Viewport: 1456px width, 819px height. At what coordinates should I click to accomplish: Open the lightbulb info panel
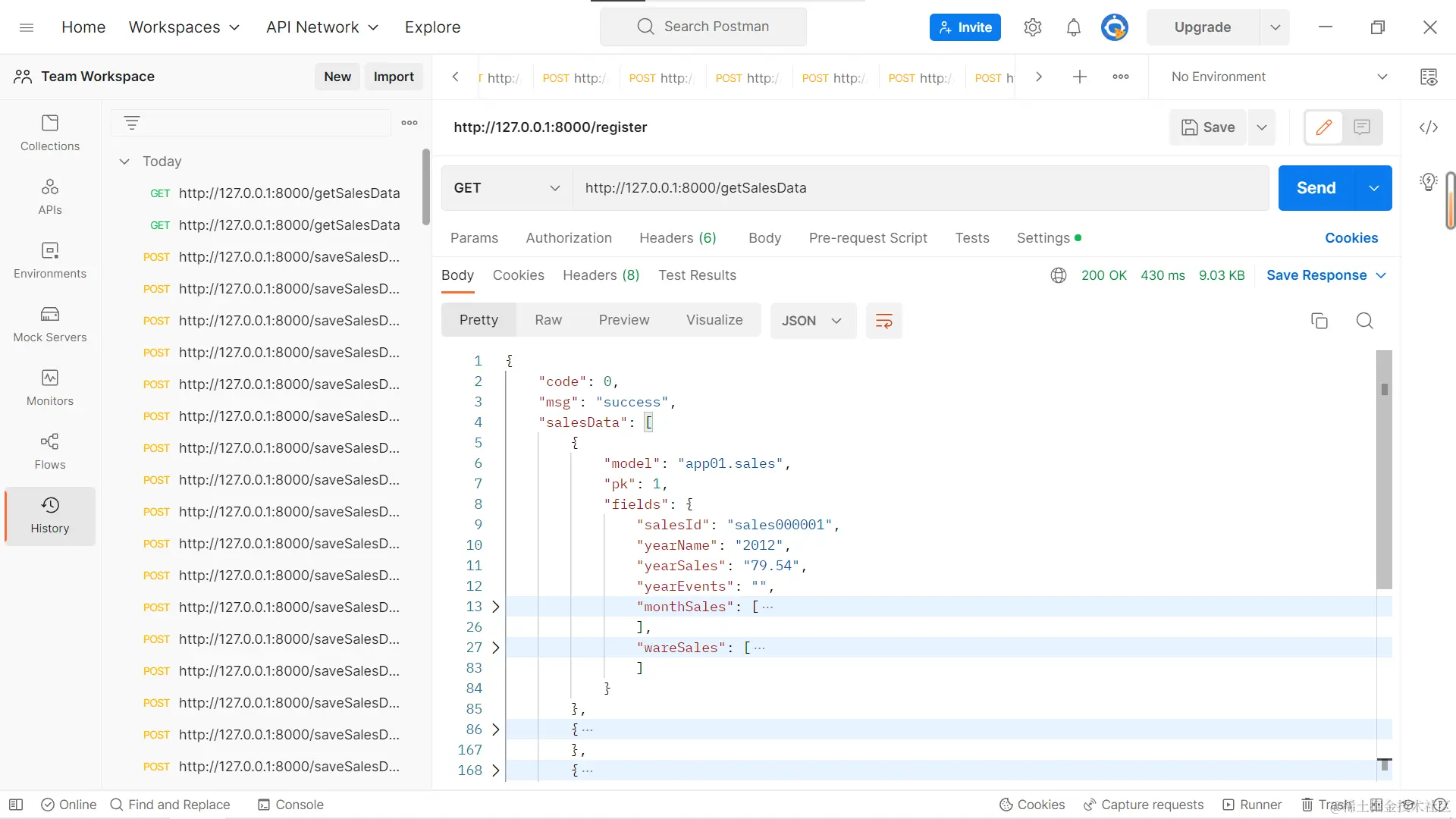[1429, 182]
